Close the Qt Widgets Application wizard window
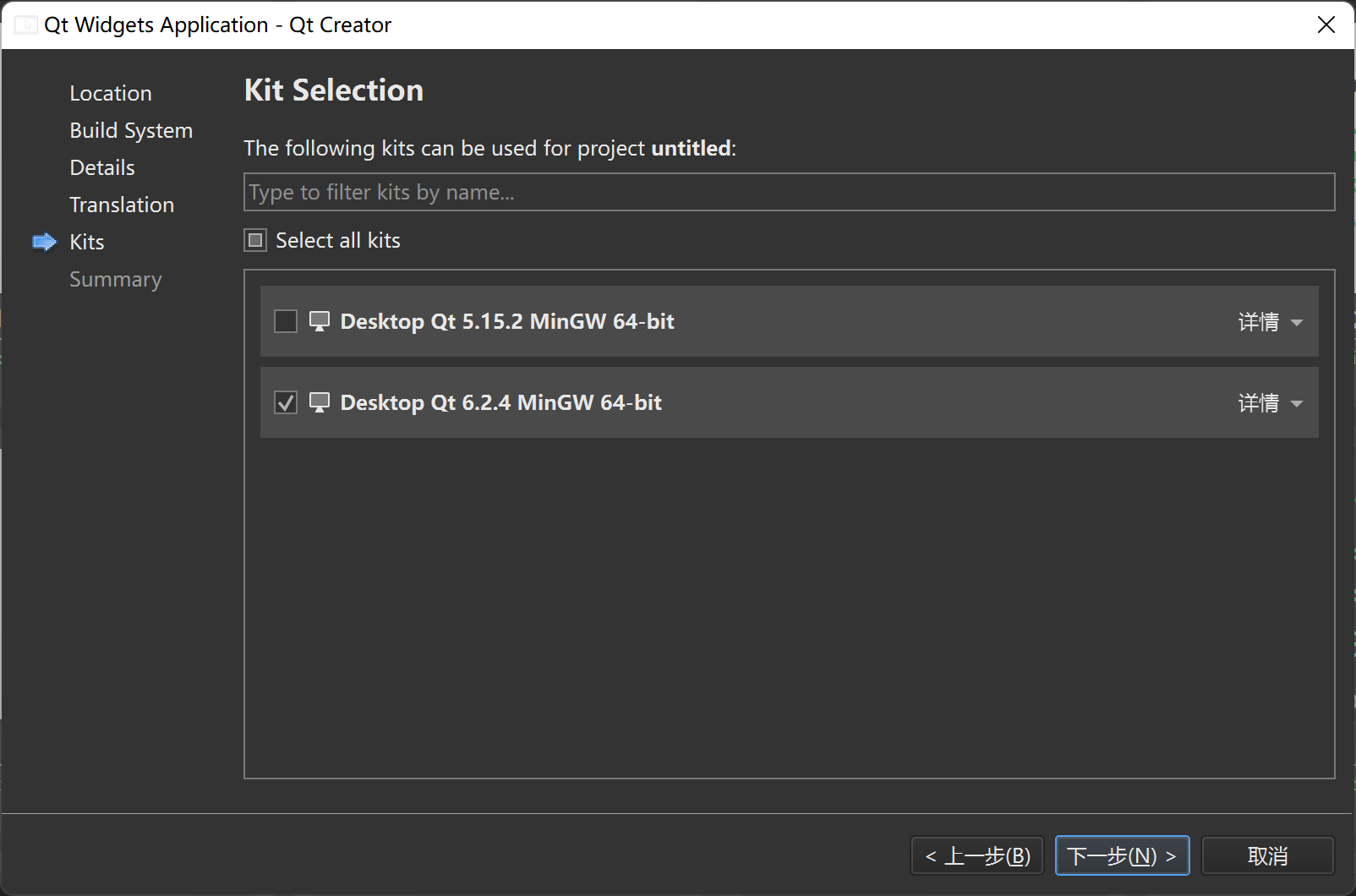 [1326, 25]
